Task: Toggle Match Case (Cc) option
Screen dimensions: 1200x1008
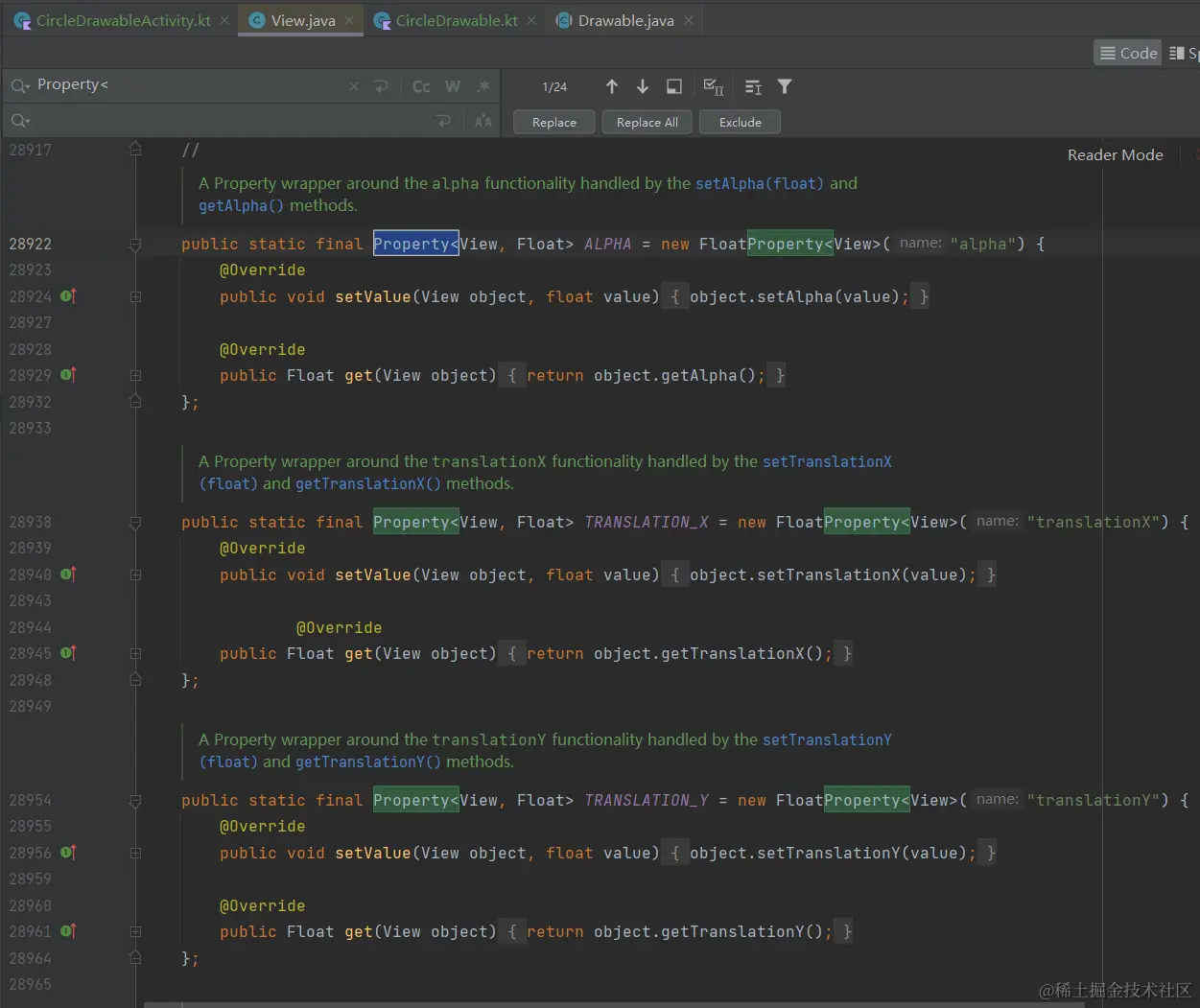Action: tap(421, 86)
